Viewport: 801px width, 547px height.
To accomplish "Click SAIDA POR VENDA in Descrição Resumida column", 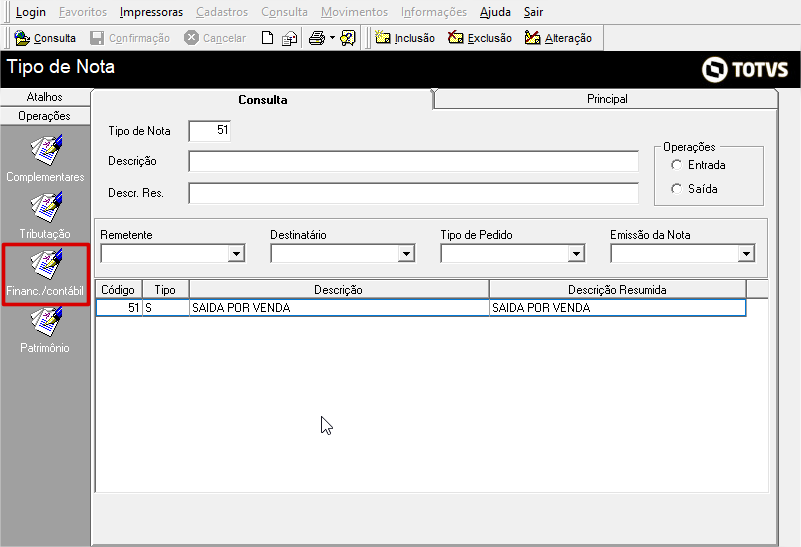I will pyautogui.click(x=617, y=308).
